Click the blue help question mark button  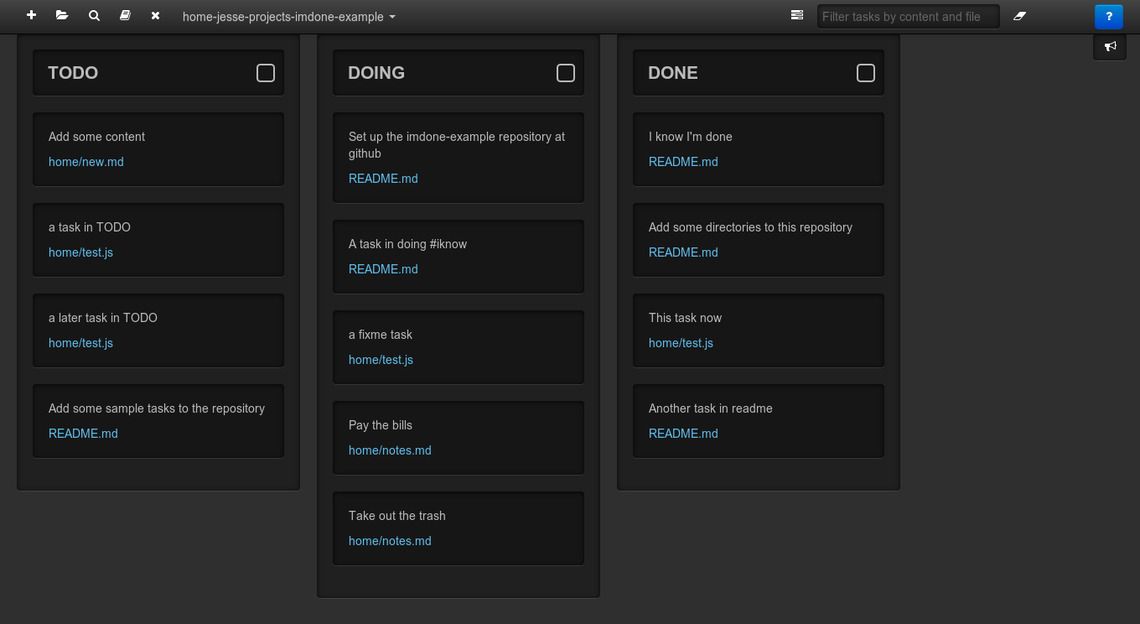(x=1108, y=15)
